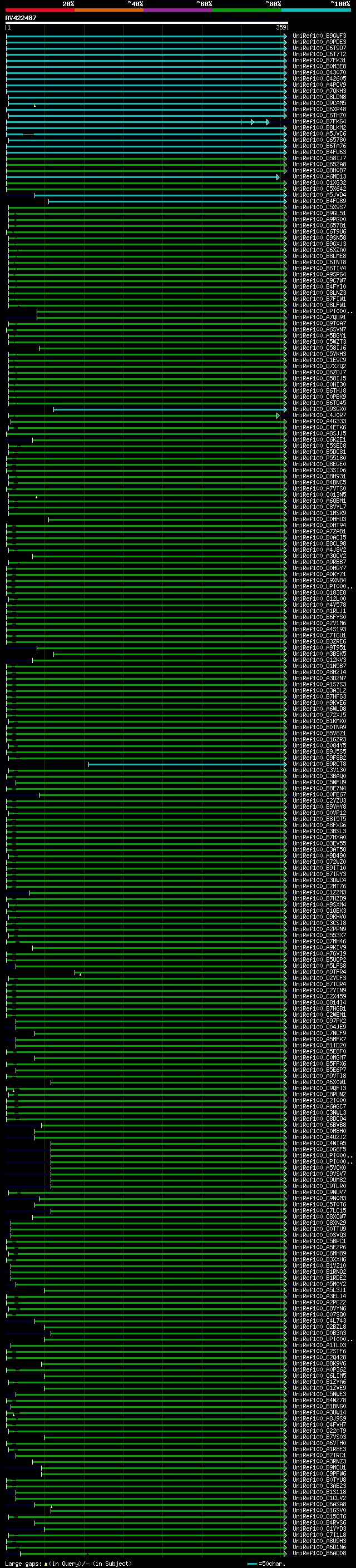Click the green ~80% legend segment
The image size is (356, 1568).
247,10
